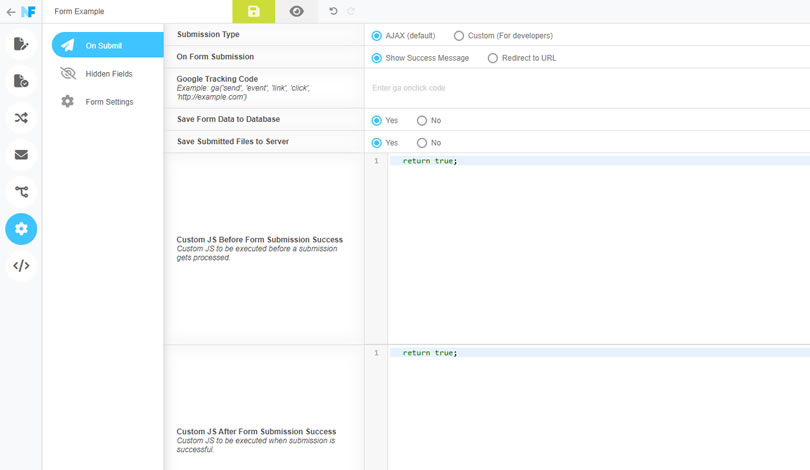Set Save Submitted Files to Server to No

pyautogui.click(x=422, y=143)
